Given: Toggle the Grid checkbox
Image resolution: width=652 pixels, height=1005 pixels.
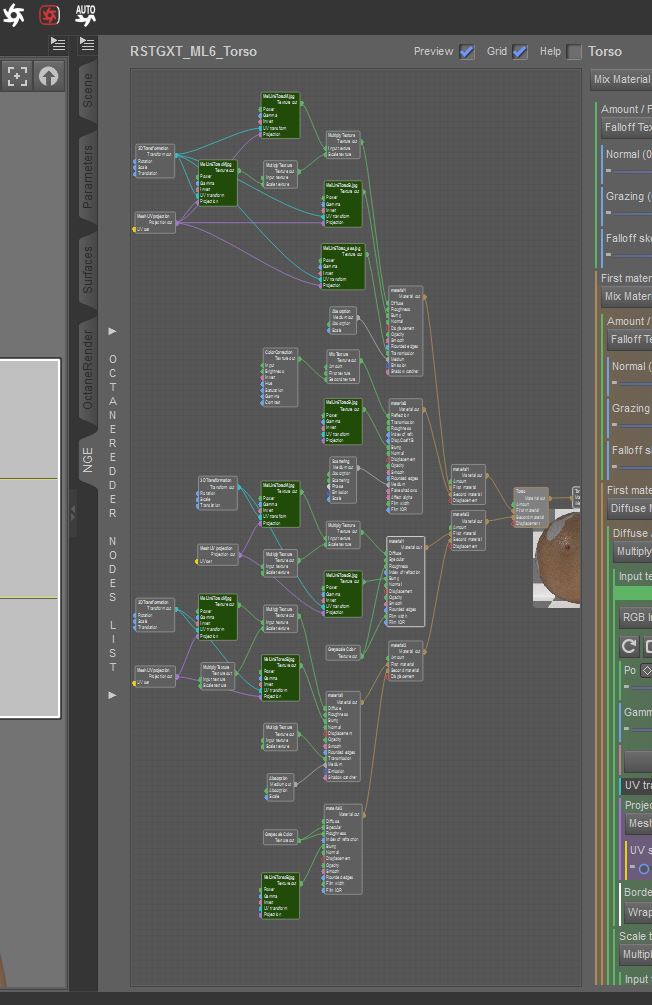Looking at the screenshot, I should tap(520, 51).
